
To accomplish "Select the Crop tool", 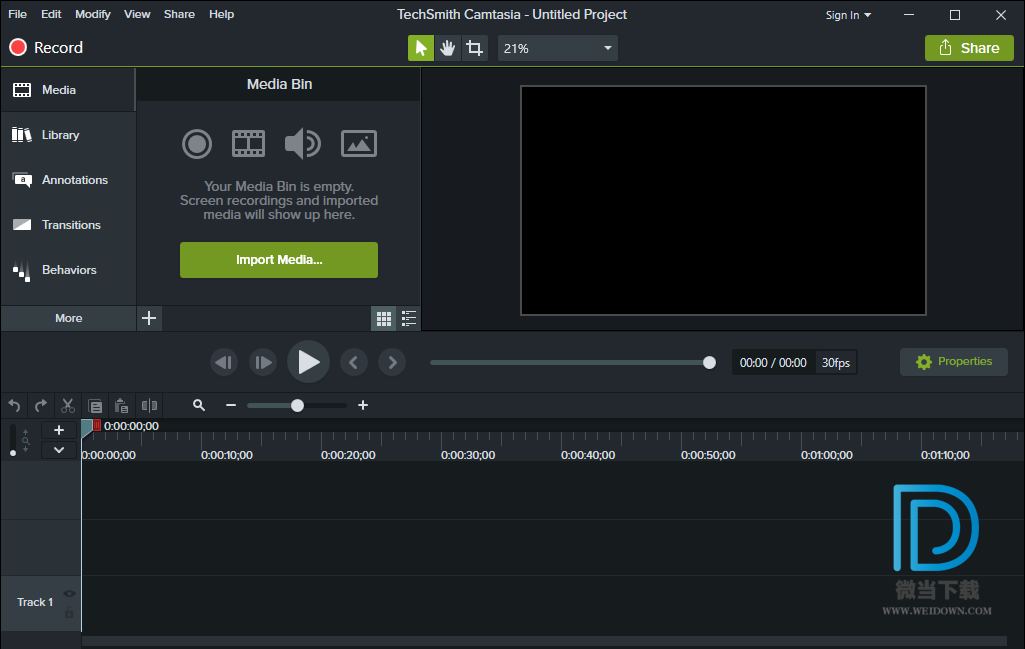I will [475, 48].
